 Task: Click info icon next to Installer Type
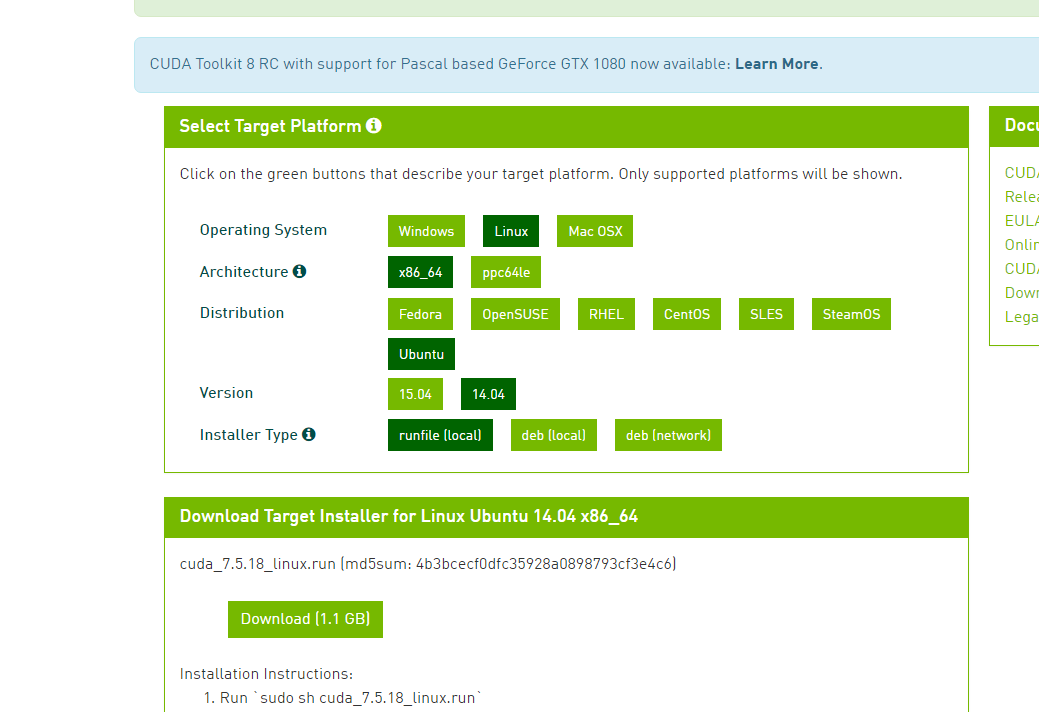[x=309, y=434]
